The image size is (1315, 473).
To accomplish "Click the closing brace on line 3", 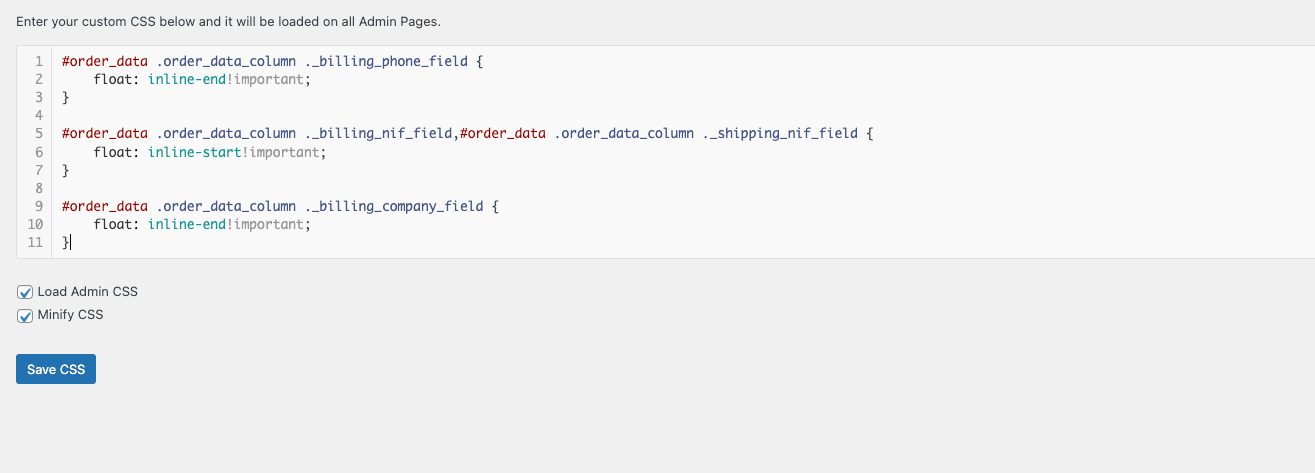I will (66, 97).
